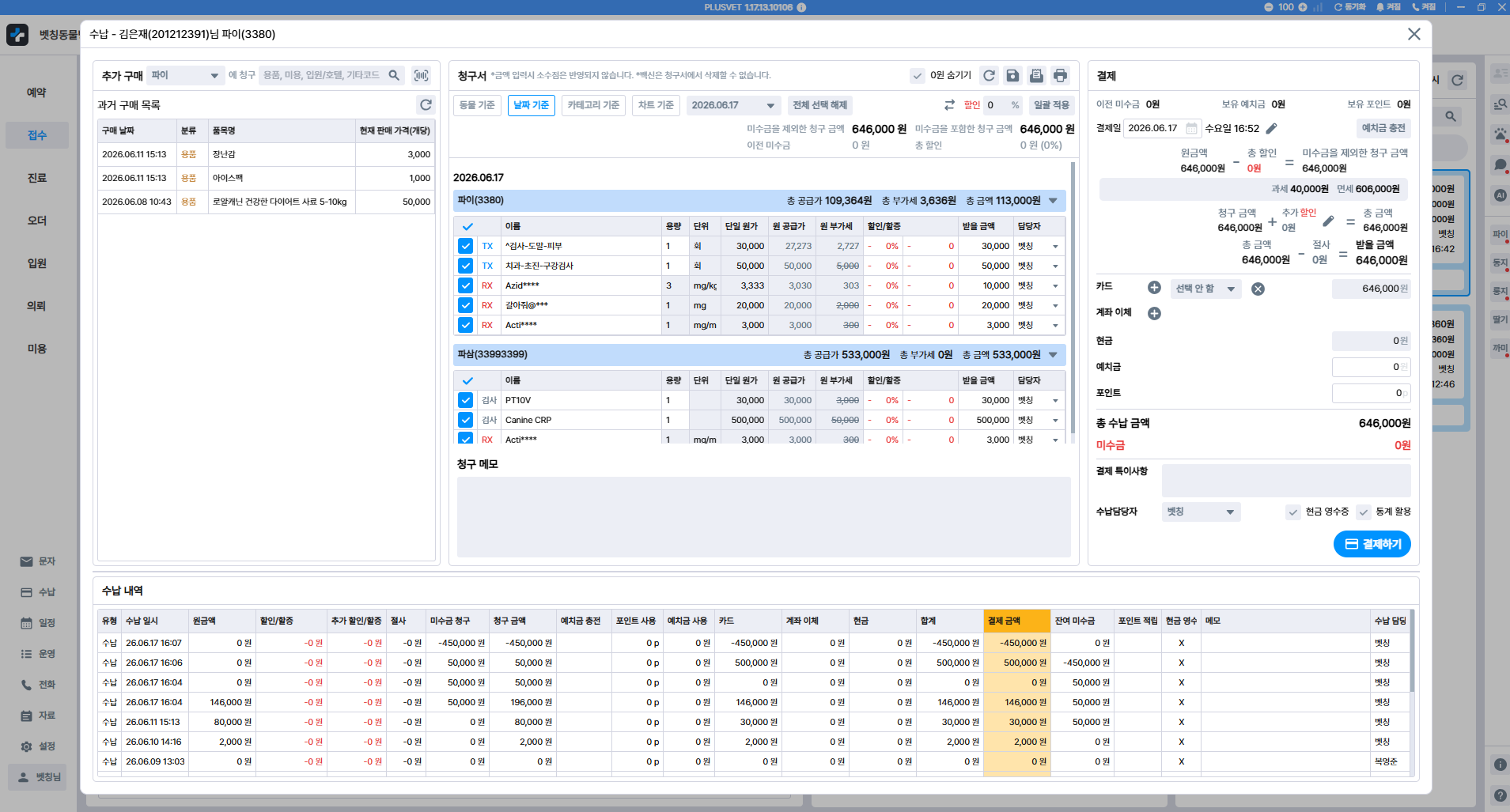Open 문자 in the main window sidebar

(38, 561)
